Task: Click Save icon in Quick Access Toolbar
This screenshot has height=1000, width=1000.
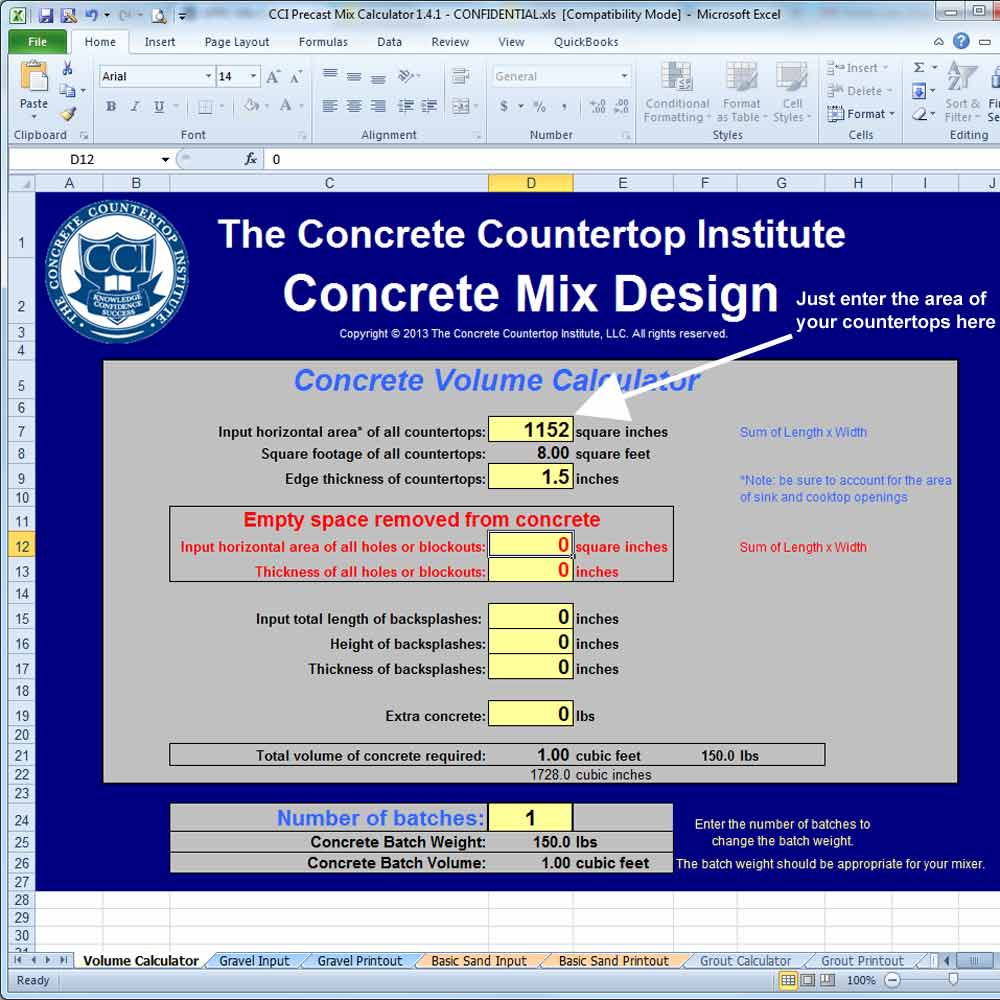Action: tap(46, 15)
